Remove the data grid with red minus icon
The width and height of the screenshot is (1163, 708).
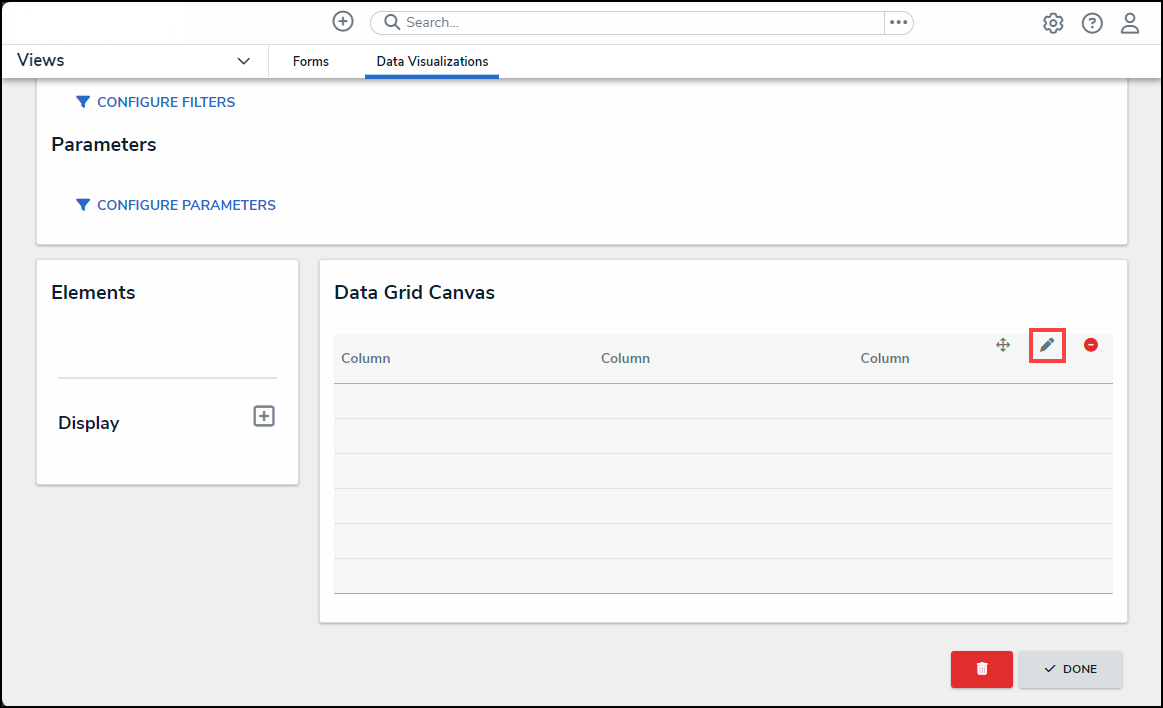pyautogui.click(x=1091, y=345)
